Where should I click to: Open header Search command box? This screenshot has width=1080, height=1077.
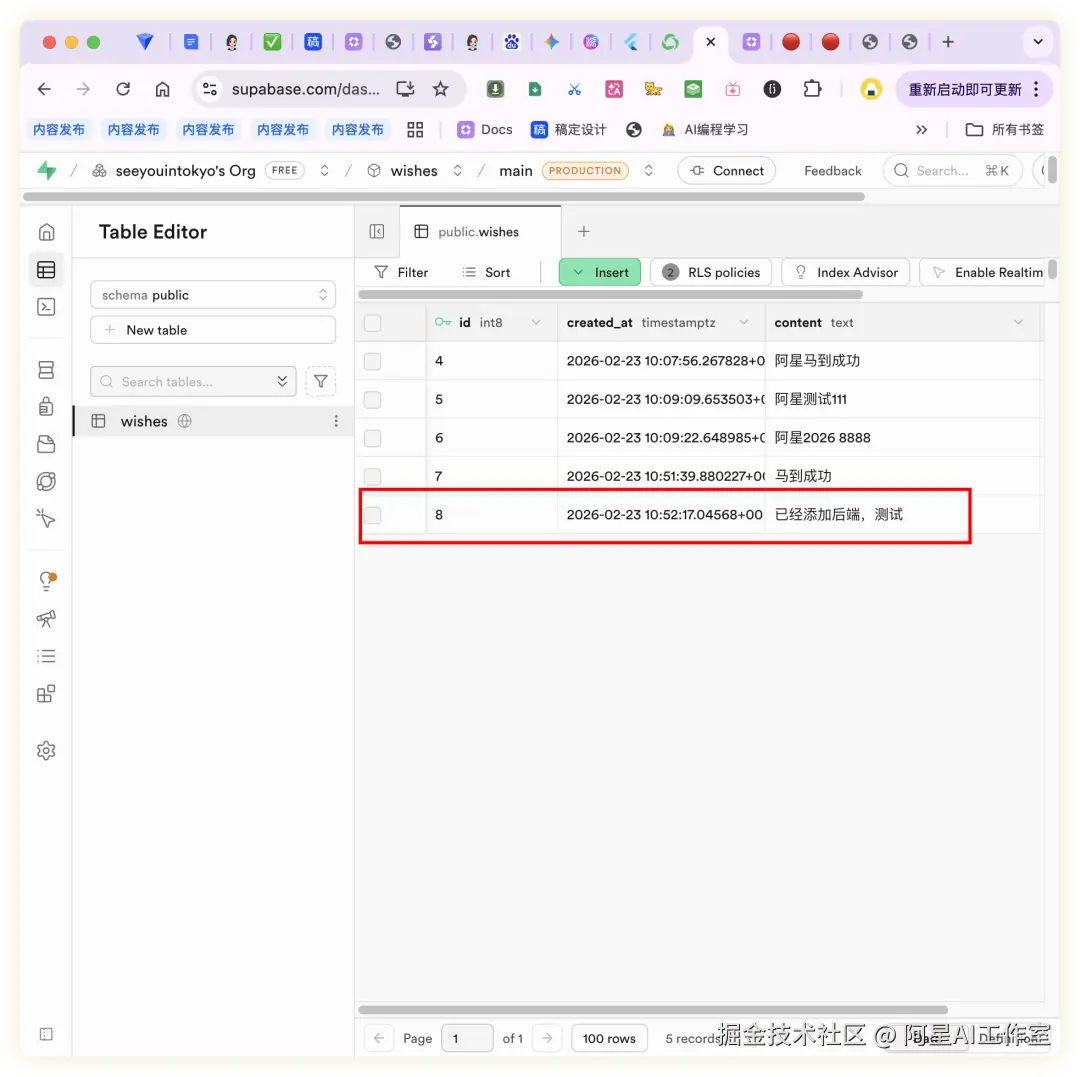coord(953,171)
